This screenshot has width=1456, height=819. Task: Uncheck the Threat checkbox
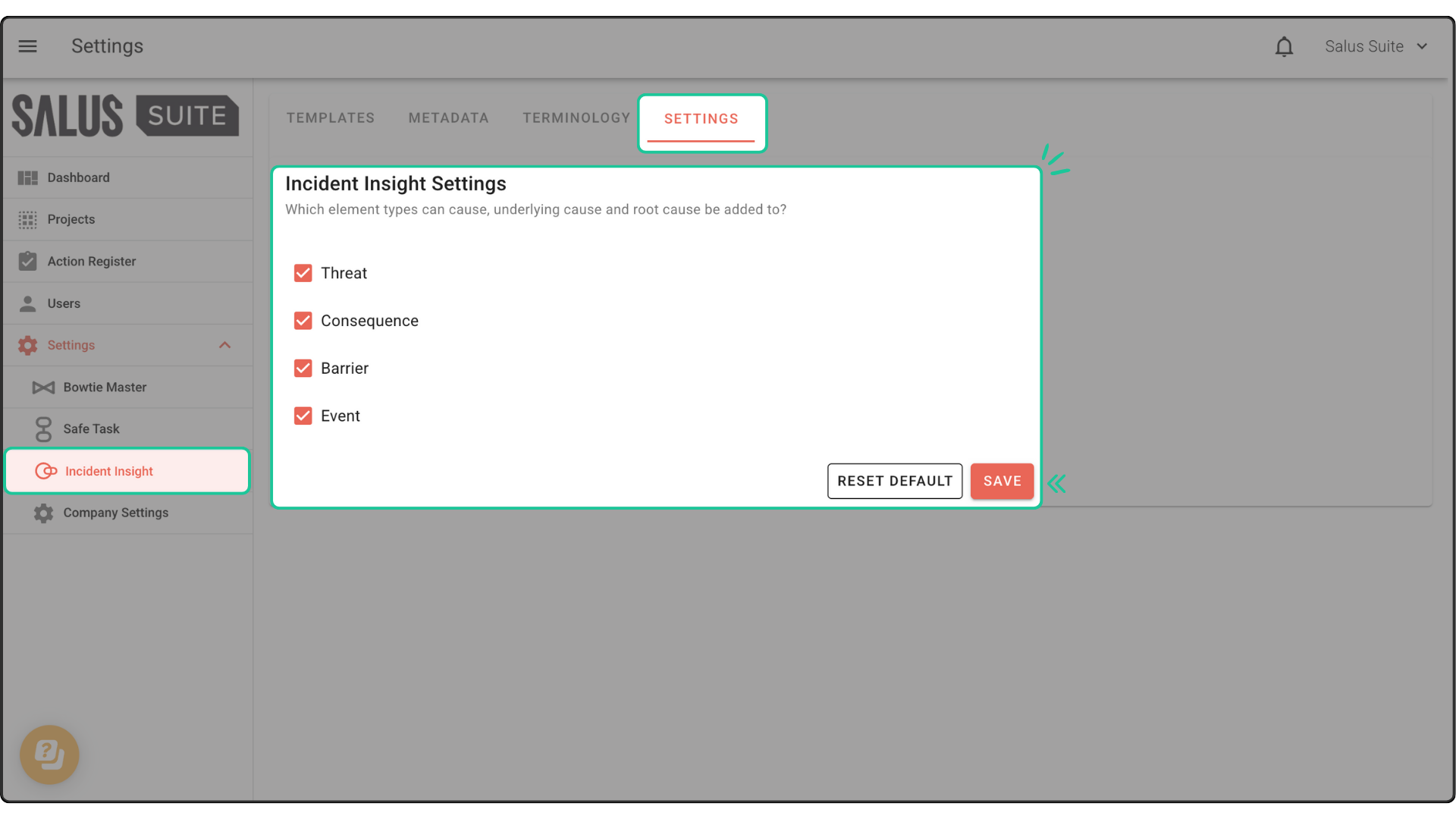[x=303, y=273]
